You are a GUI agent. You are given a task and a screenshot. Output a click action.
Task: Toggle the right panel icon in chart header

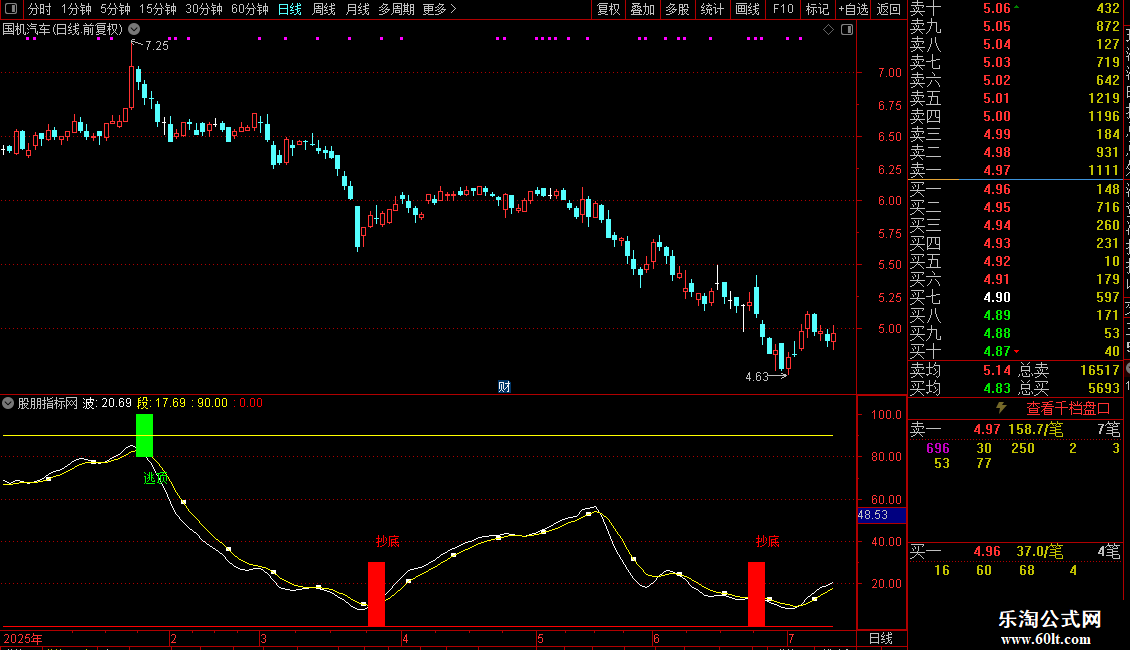click(847, 30)
